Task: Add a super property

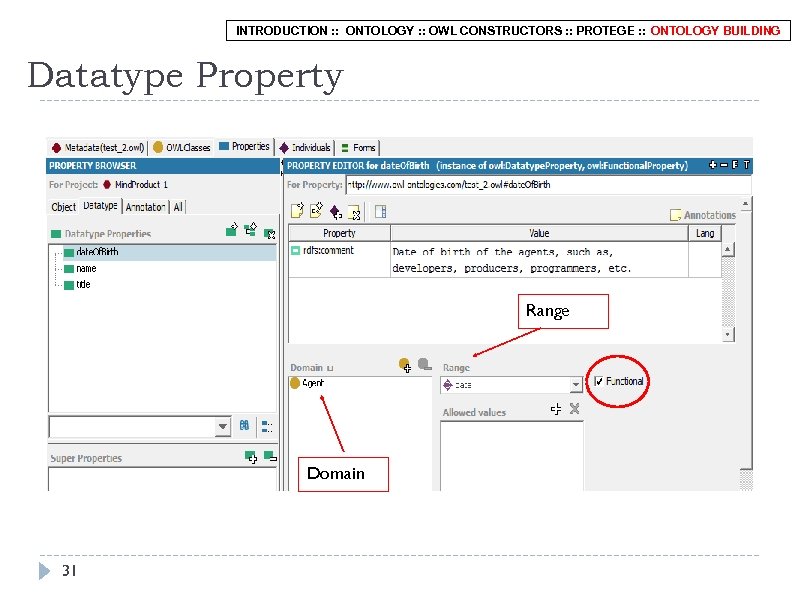Action: (x=251, y=457)
